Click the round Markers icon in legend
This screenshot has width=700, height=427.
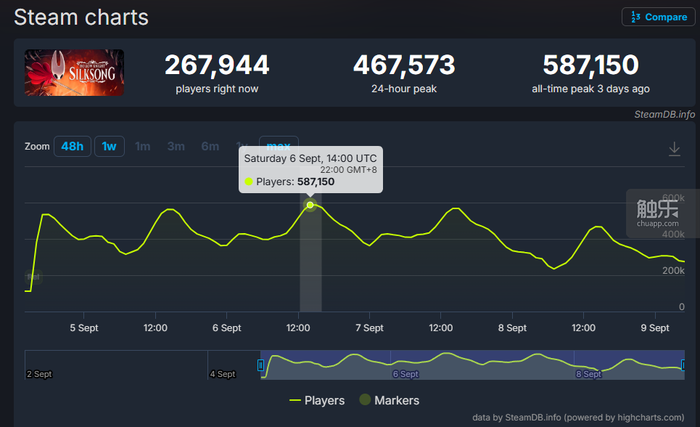click(x=362, y=400)
